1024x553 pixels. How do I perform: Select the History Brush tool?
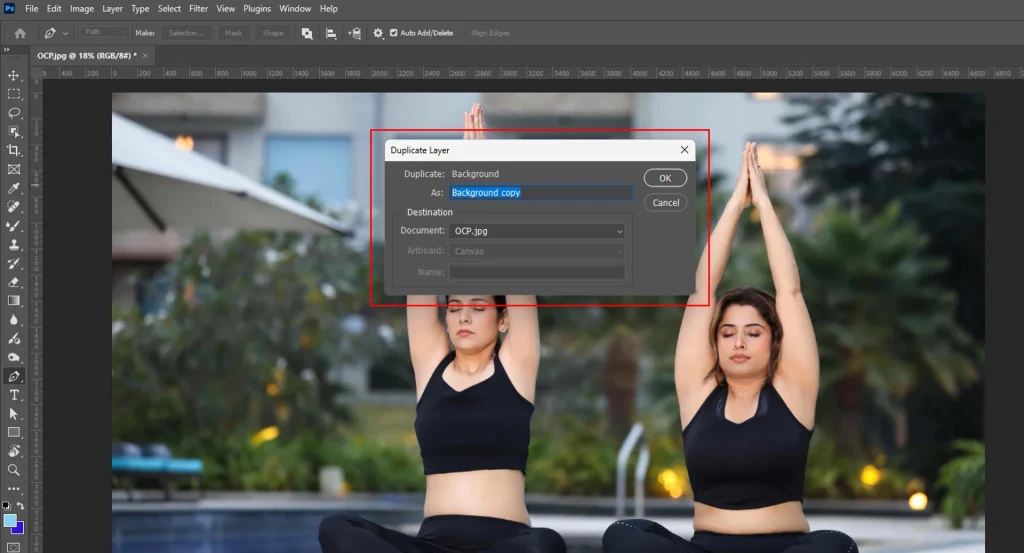click(14, 264)
